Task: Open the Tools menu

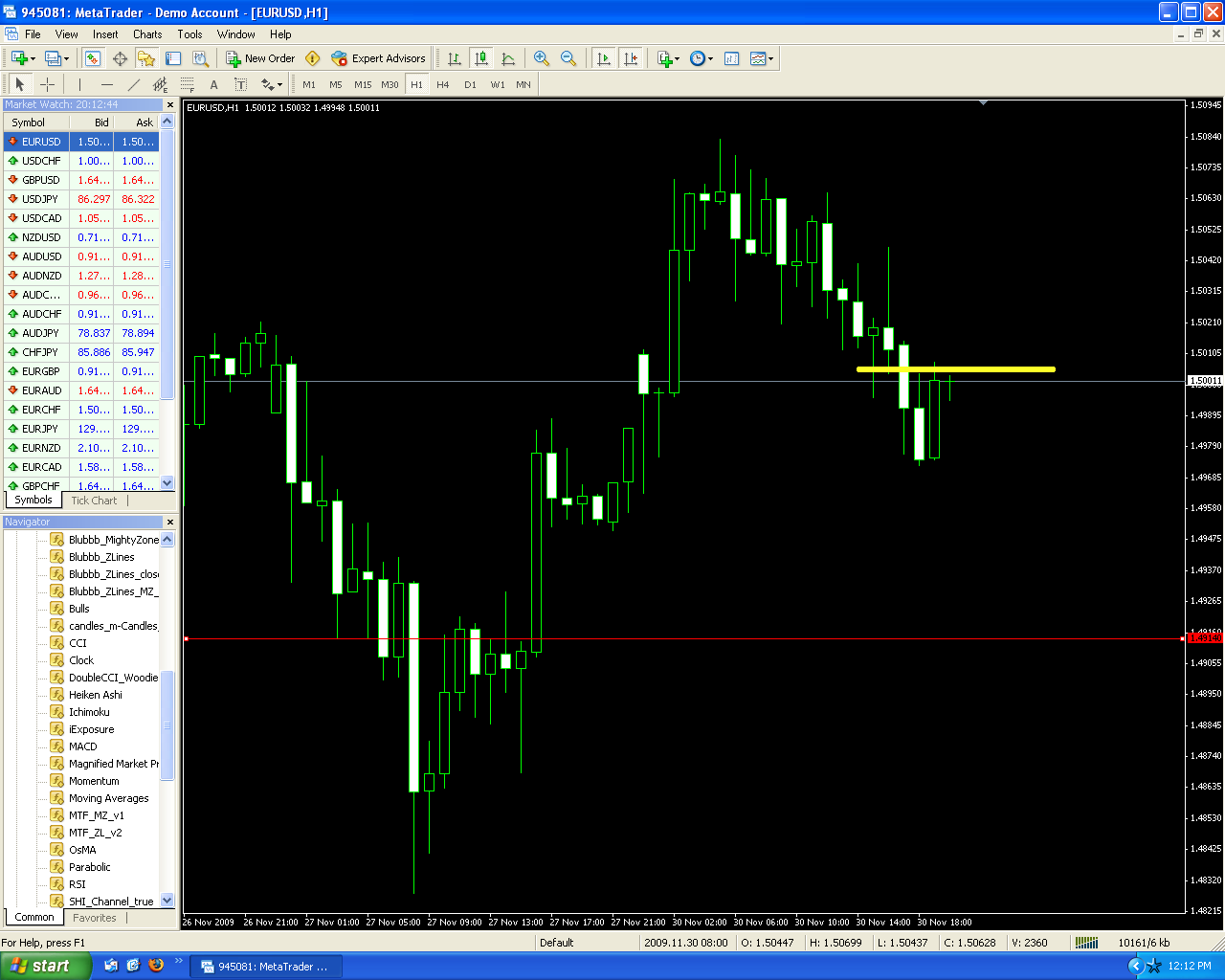Action: pos(189,33)
